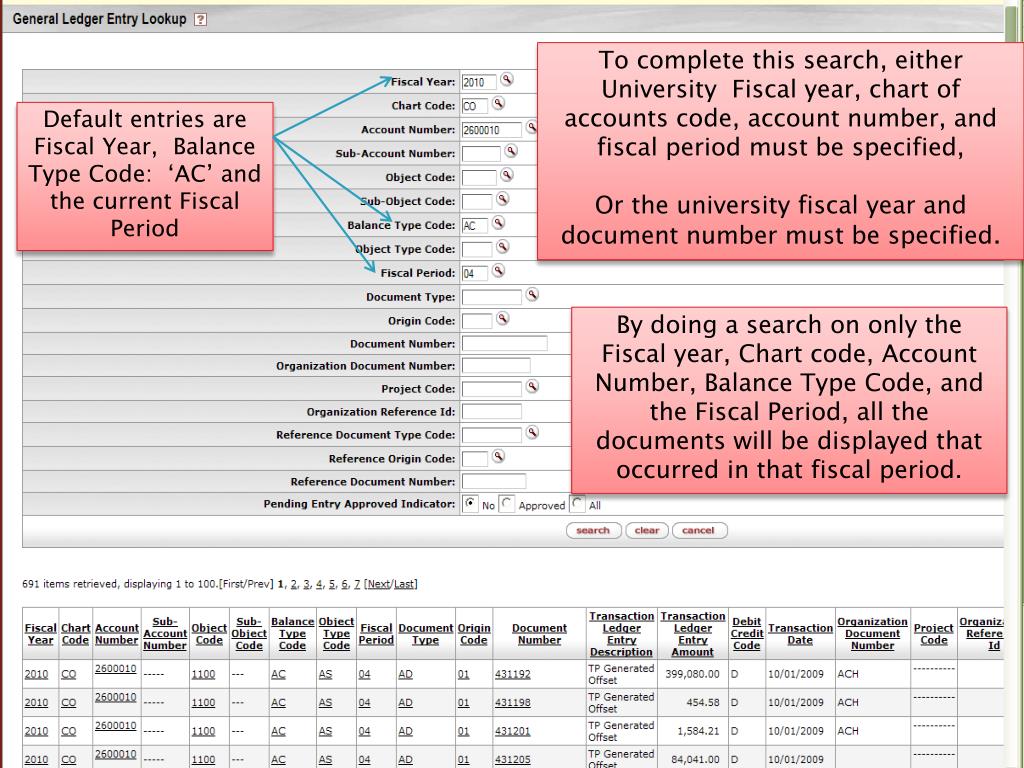
Task: Click the Document Type lookup magnifier
Action: click(x=532, y=296)
